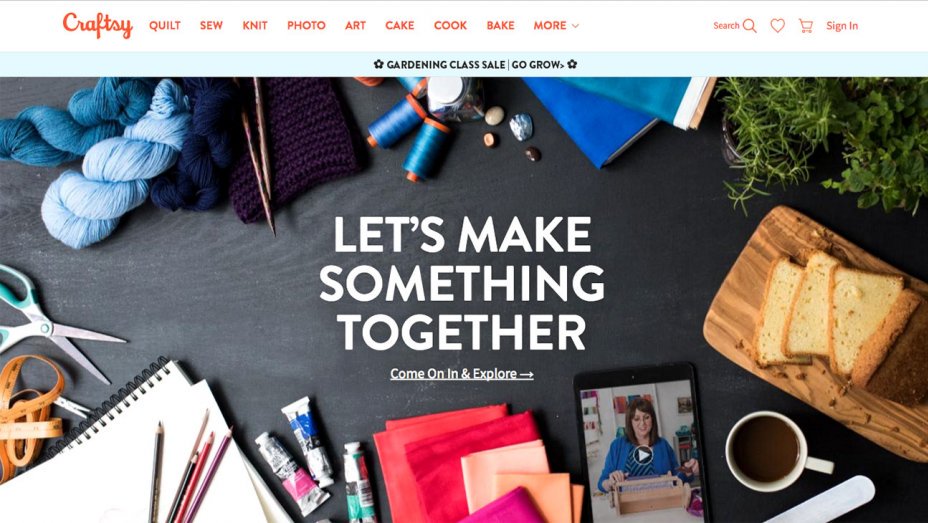
Task: Click flower icon right of Go Grow
Action: 572,64
